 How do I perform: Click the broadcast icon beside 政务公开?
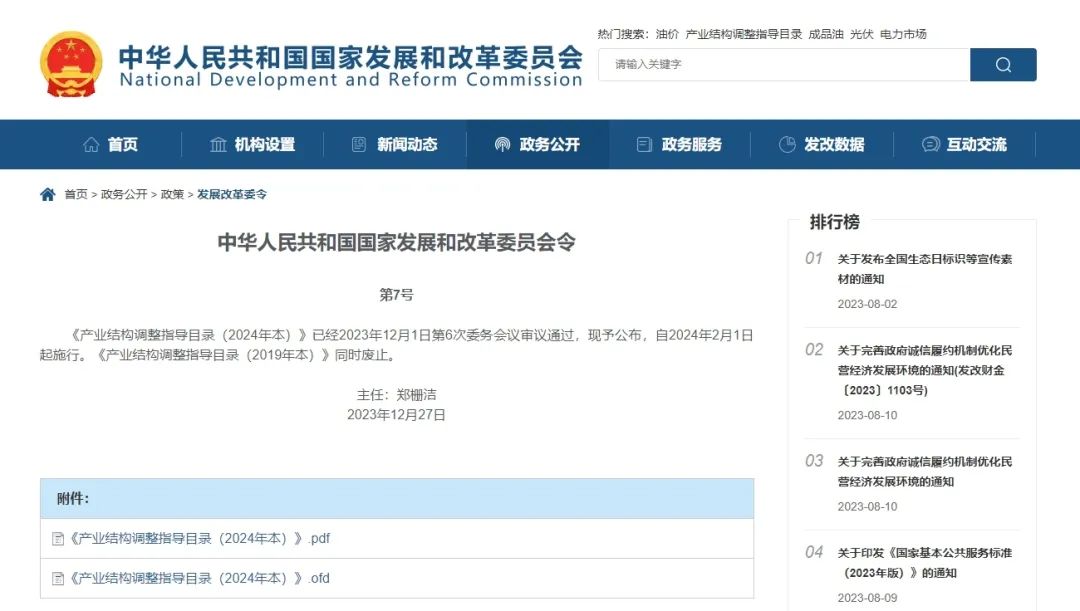(x=502, y=145)
